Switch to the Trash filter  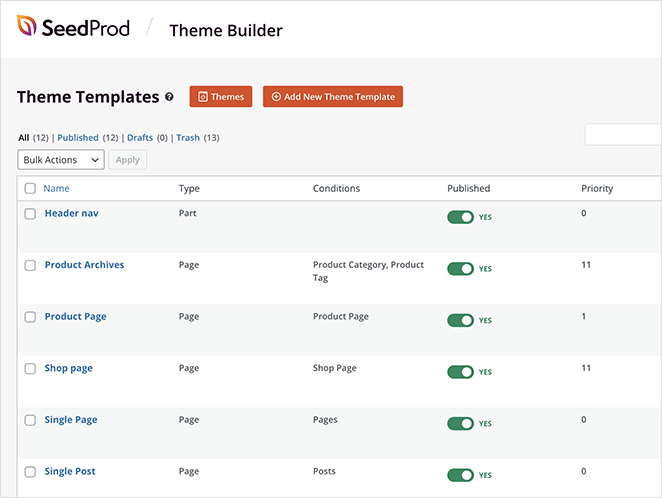188,138
